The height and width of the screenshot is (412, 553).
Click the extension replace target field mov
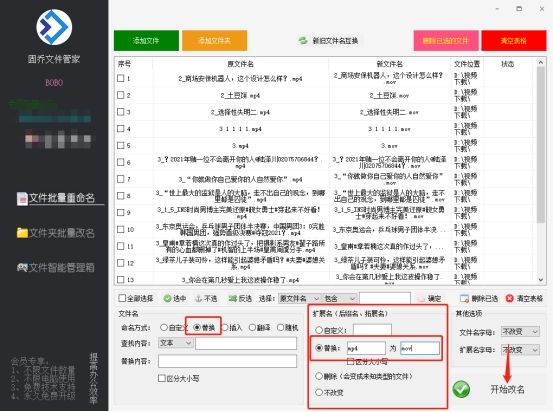[420, 348]
